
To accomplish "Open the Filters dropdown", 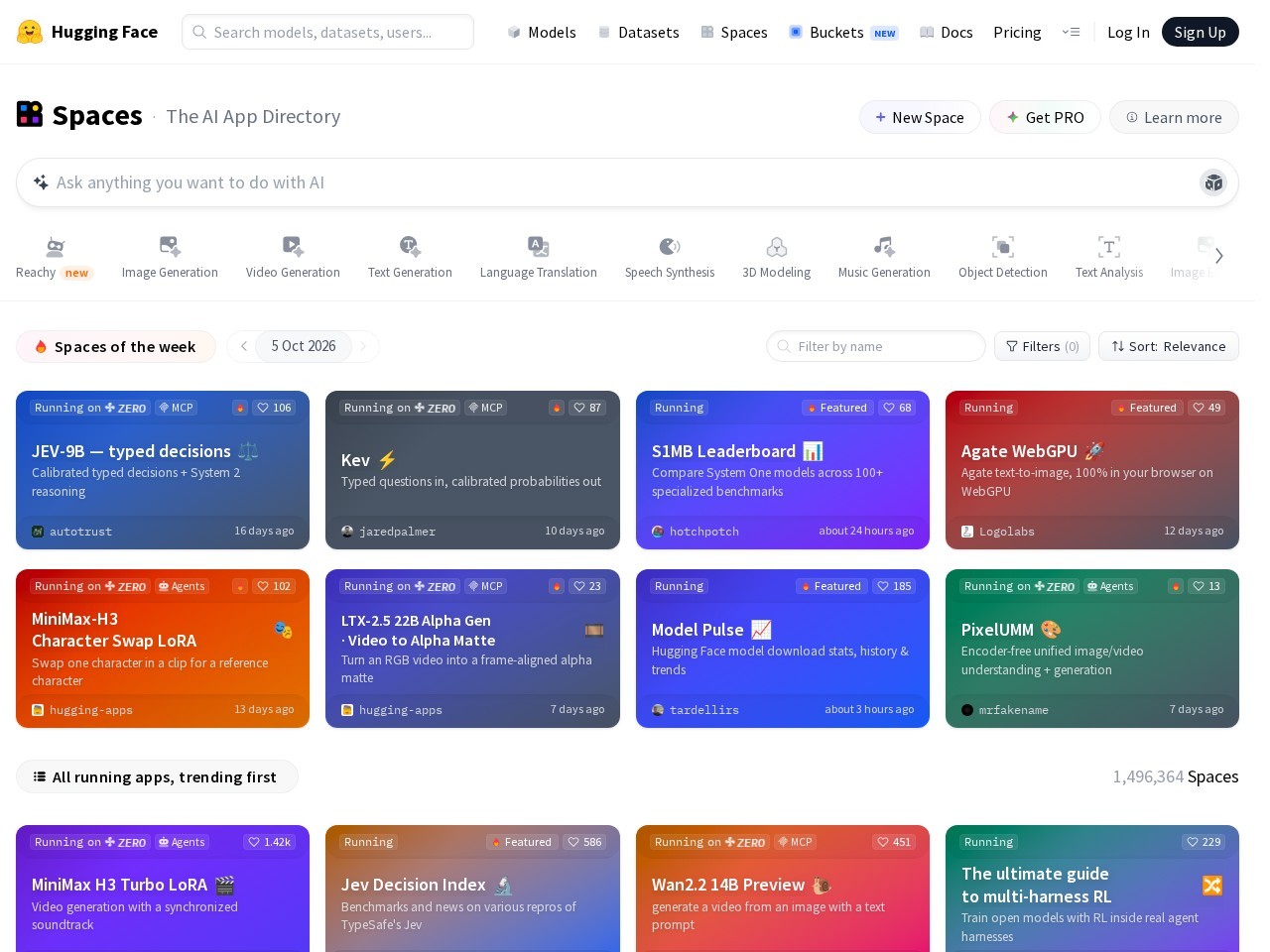I will [1042, 346].
